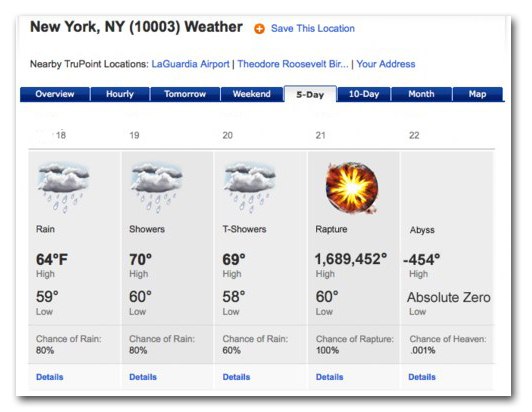Open the Theodore Roosevelt Bir... location link
Image resolution: width=532 pixels, height=412 pixels.
click(x=293, y=64)
